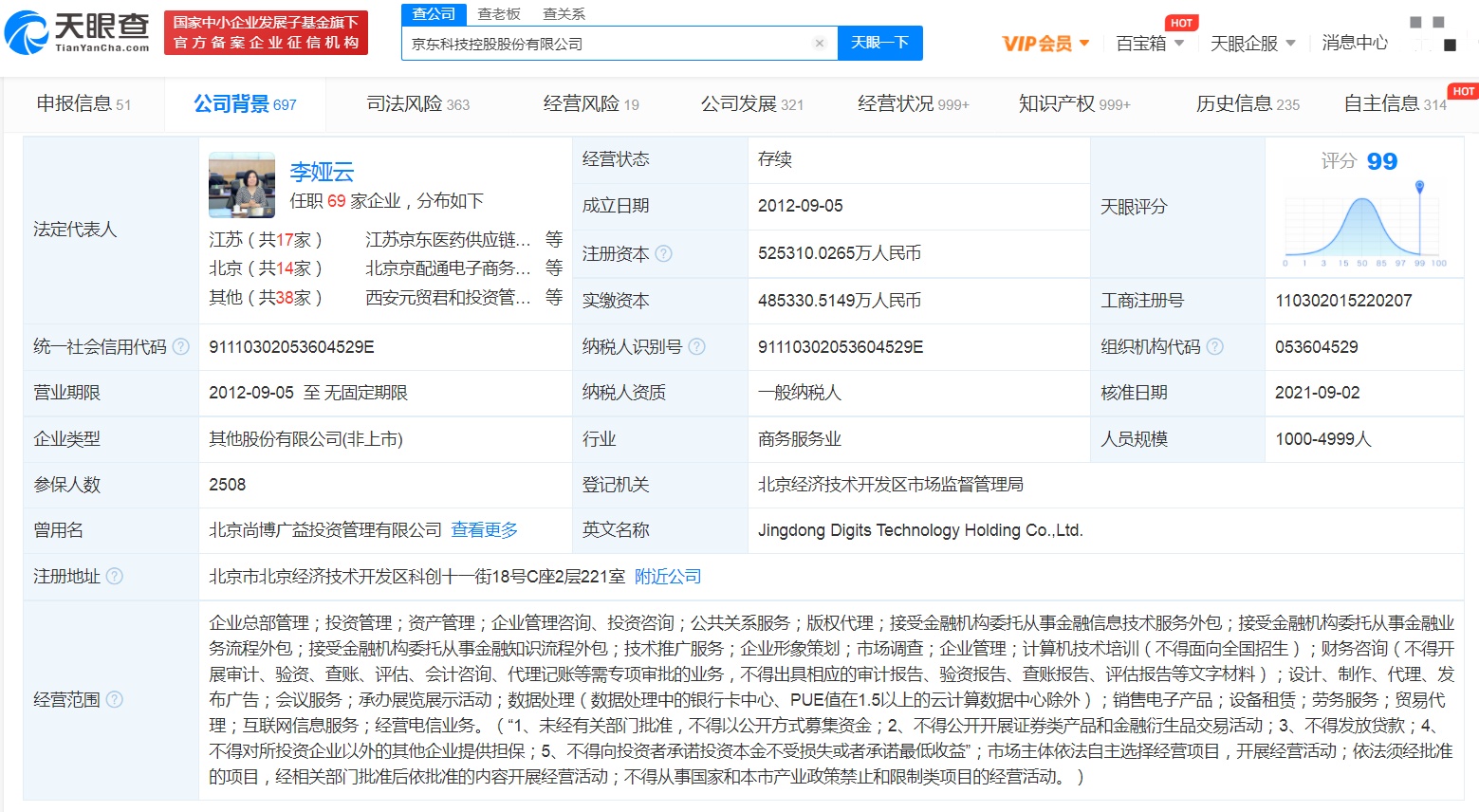Click former name 北京尚博广益投资管理有限公司

[x=325, y=530]
